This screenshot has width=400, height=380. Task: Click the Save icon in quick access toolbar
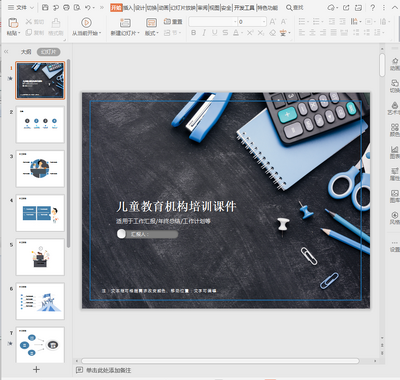pos(46,7)
